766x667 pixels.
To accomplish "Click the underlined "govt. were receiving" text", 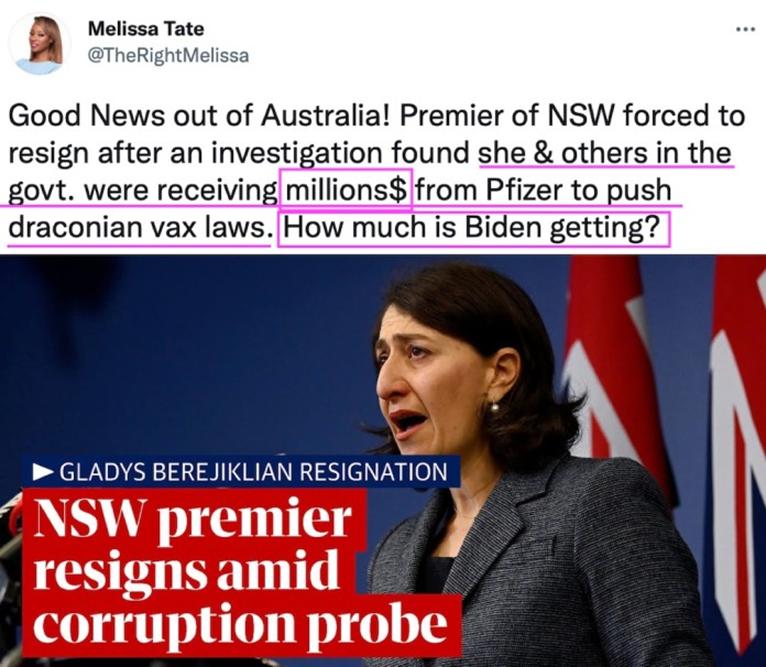I will [x=143, y=191].
